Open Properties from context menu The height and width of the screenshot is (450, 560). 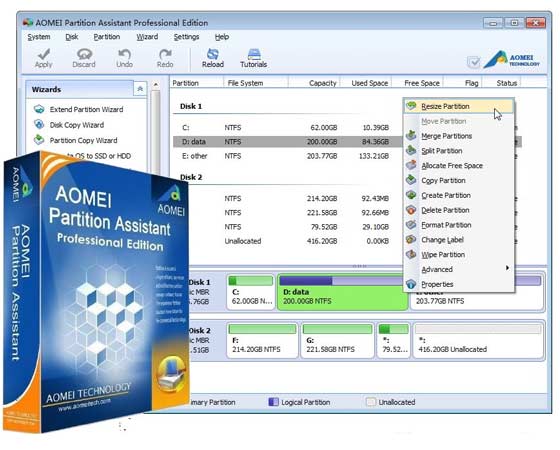tap(459, 284)
